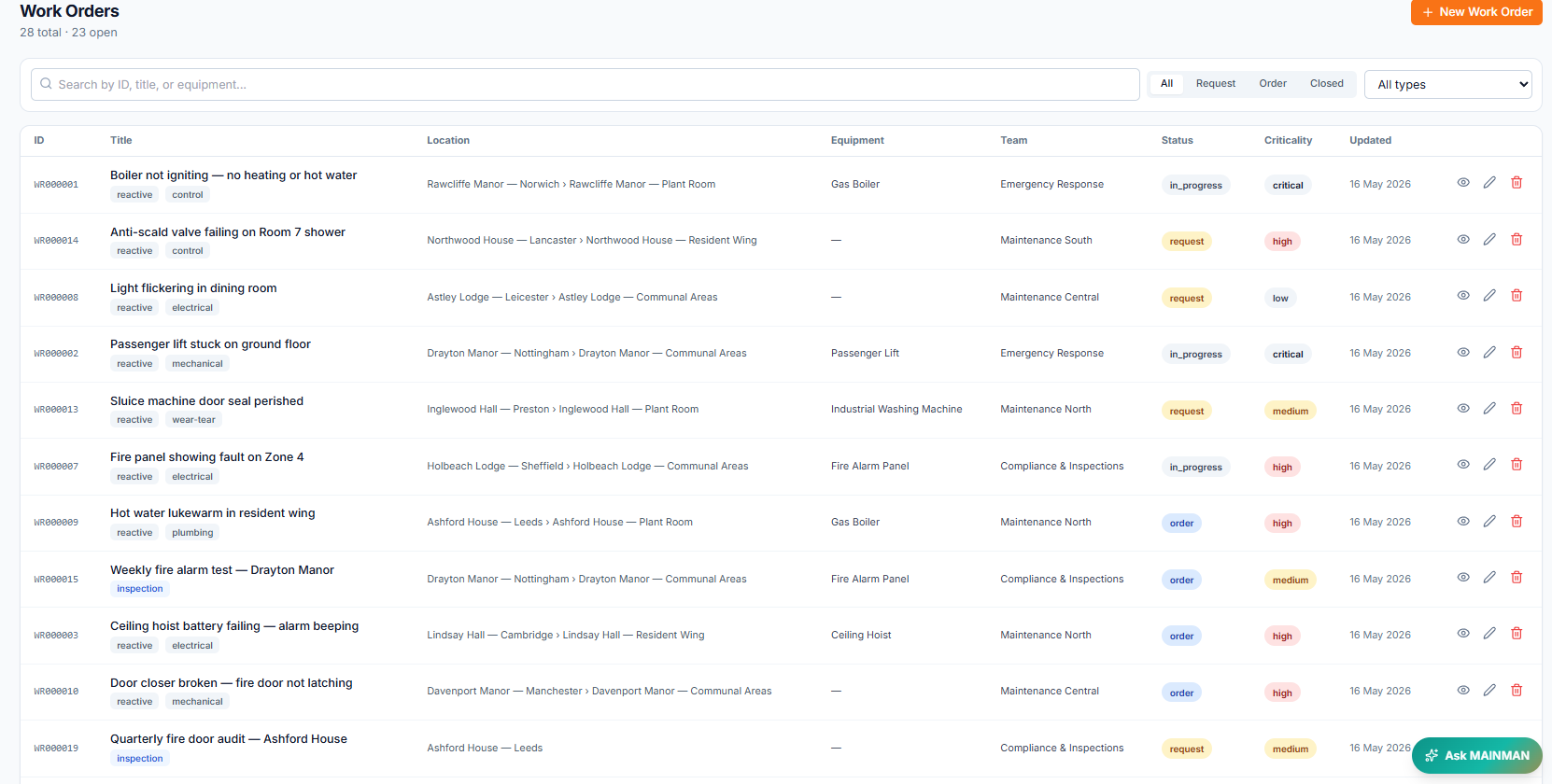1552x784 pixels.
Task: Open the Ask MAINMAN assistant
Action: coord(1477,755)
